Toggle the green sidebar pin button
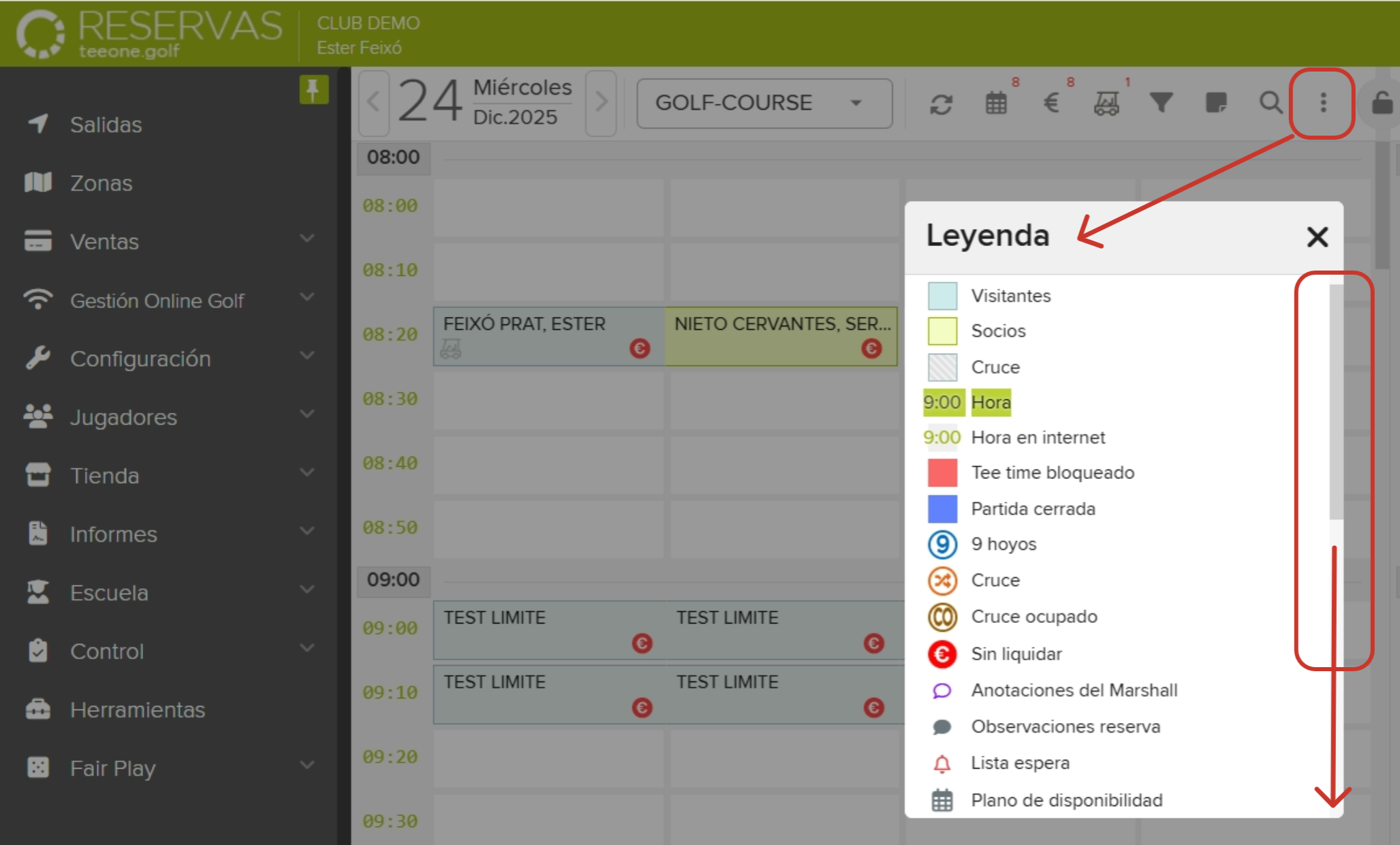 point(313,89)
